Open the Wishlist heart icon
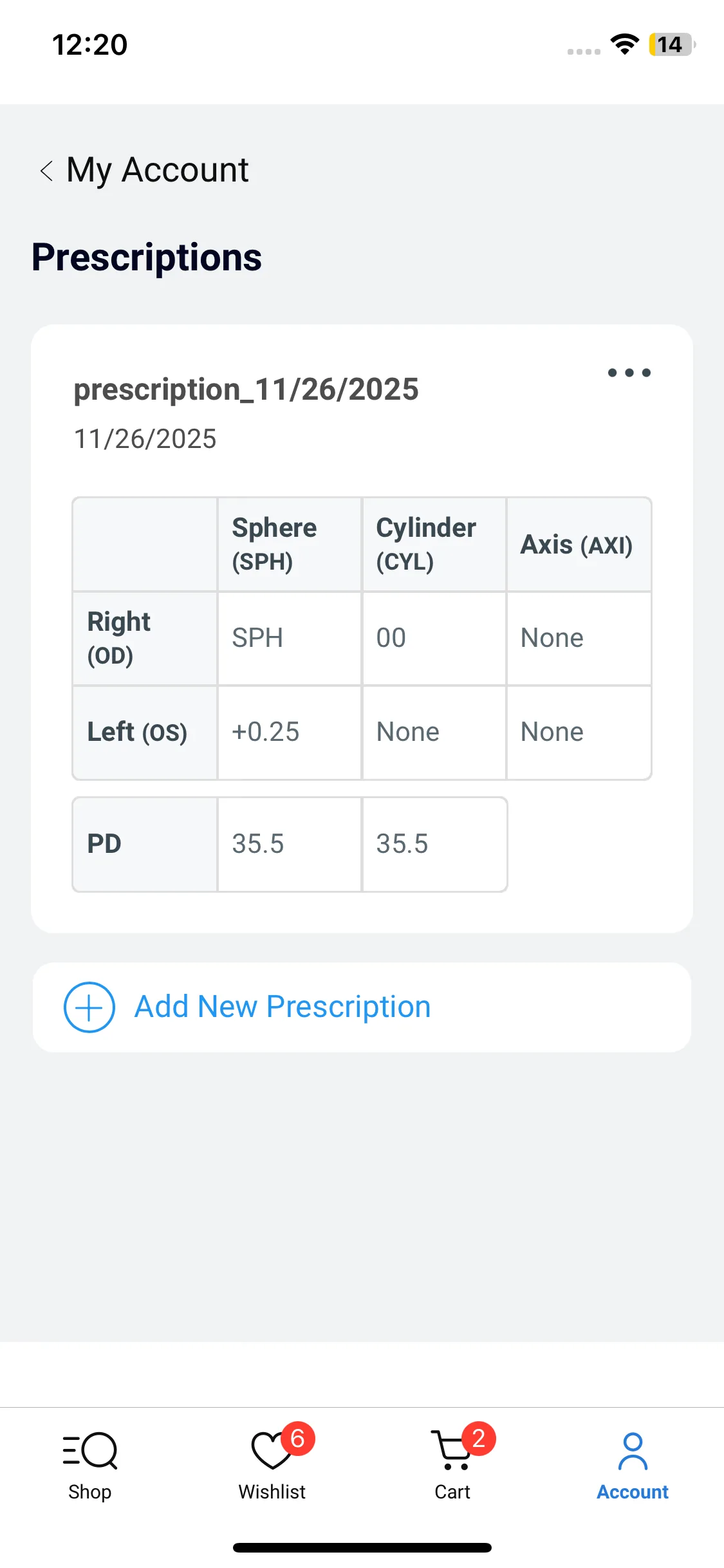 [x=271, y=1451]
